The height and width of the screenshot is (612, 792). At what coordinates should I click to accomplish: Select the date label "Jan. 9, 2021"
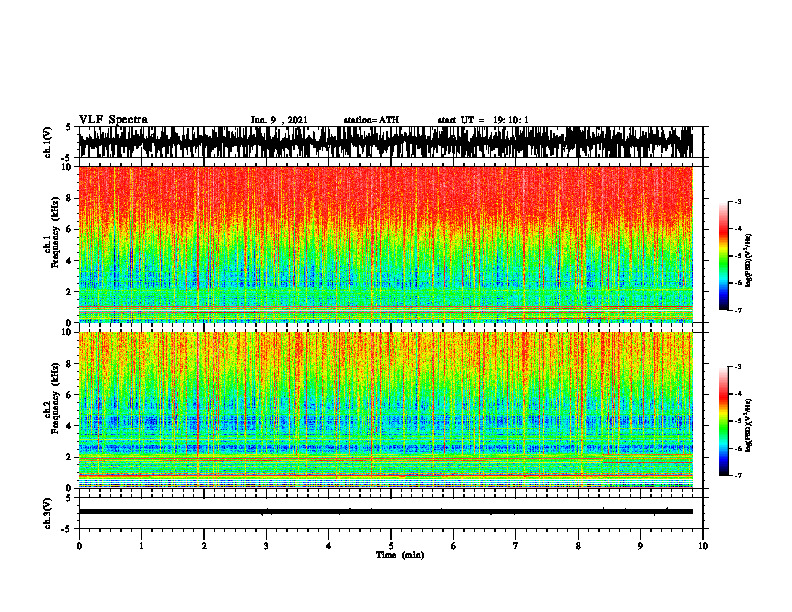click(x=279, y=120)
